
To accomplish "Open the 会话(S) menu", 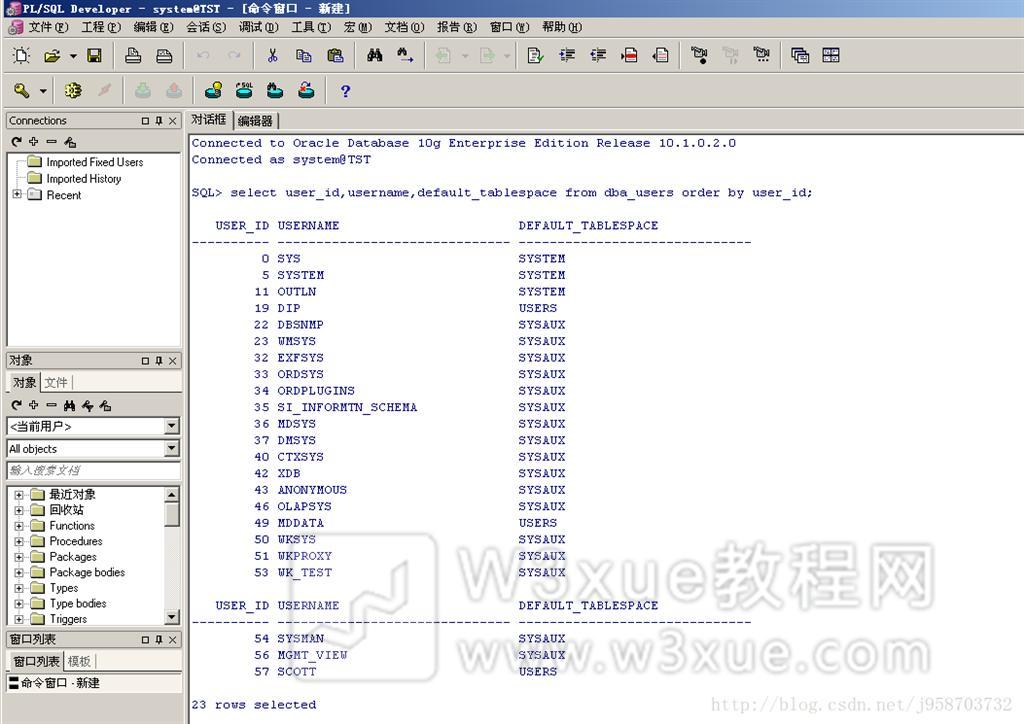I will coord(206,27).
